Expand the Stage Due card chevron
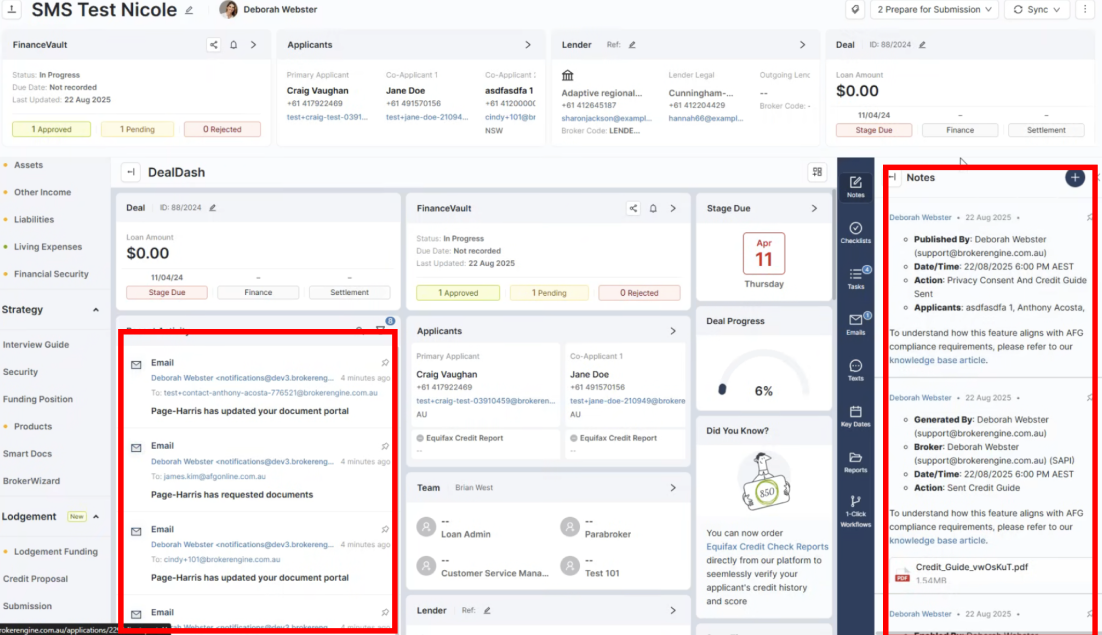The height and width of the screenshot is (635, 1102). pyautogui.click(x=814, y=209)
